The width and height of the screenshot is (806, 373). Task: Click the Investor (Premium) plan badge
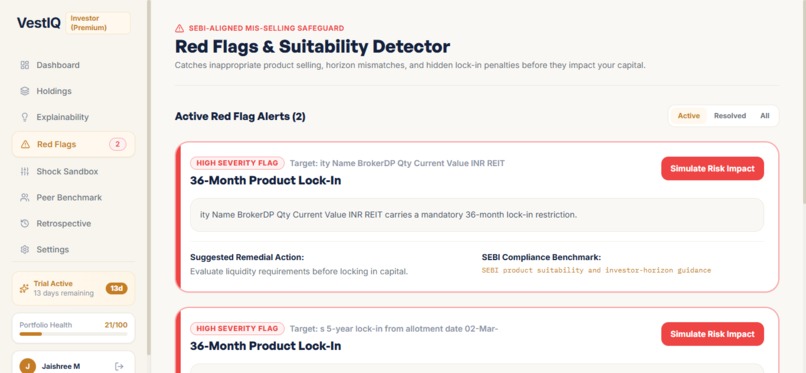[x=98, y=23]
